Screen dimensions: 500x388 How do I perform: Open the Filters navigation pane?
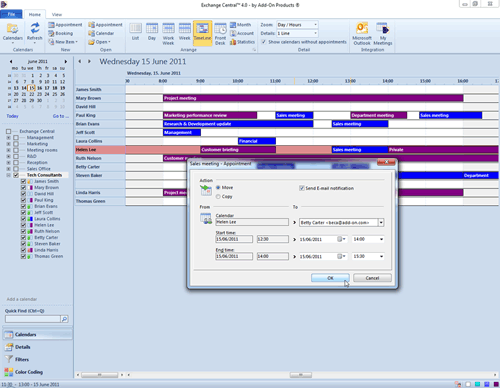(38, 359)
